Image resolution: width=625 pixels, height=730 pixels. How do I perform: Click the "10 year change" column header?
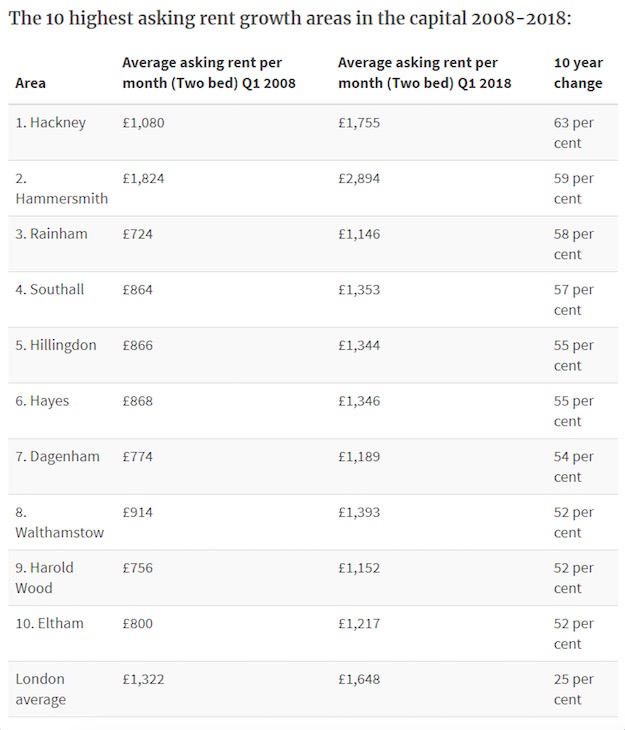click(578, 73)
